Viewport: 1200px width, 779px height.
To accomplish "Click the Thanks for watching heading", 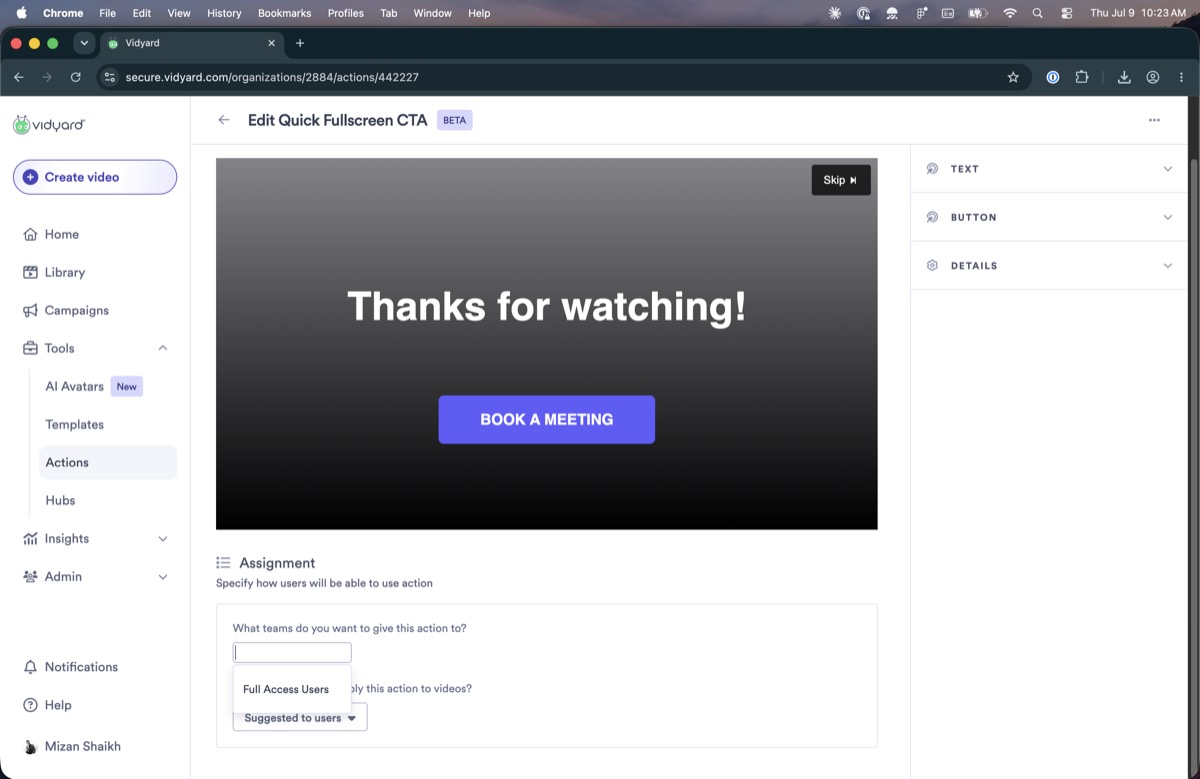I will 547,306.
